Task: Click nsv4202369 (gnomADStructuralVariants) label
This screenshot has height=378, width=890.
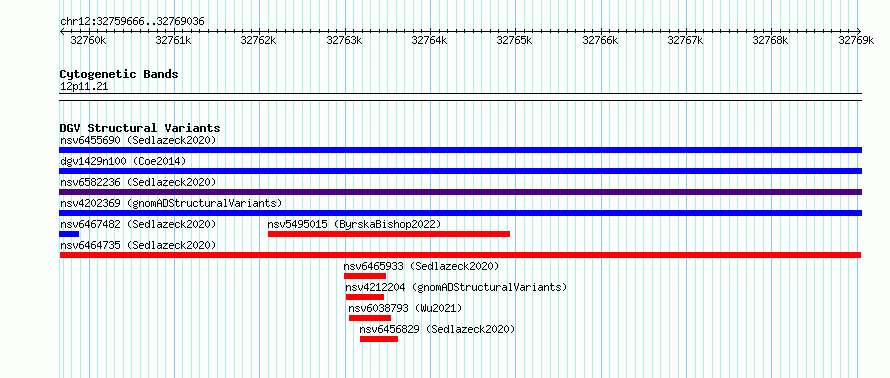Action: 171,203
